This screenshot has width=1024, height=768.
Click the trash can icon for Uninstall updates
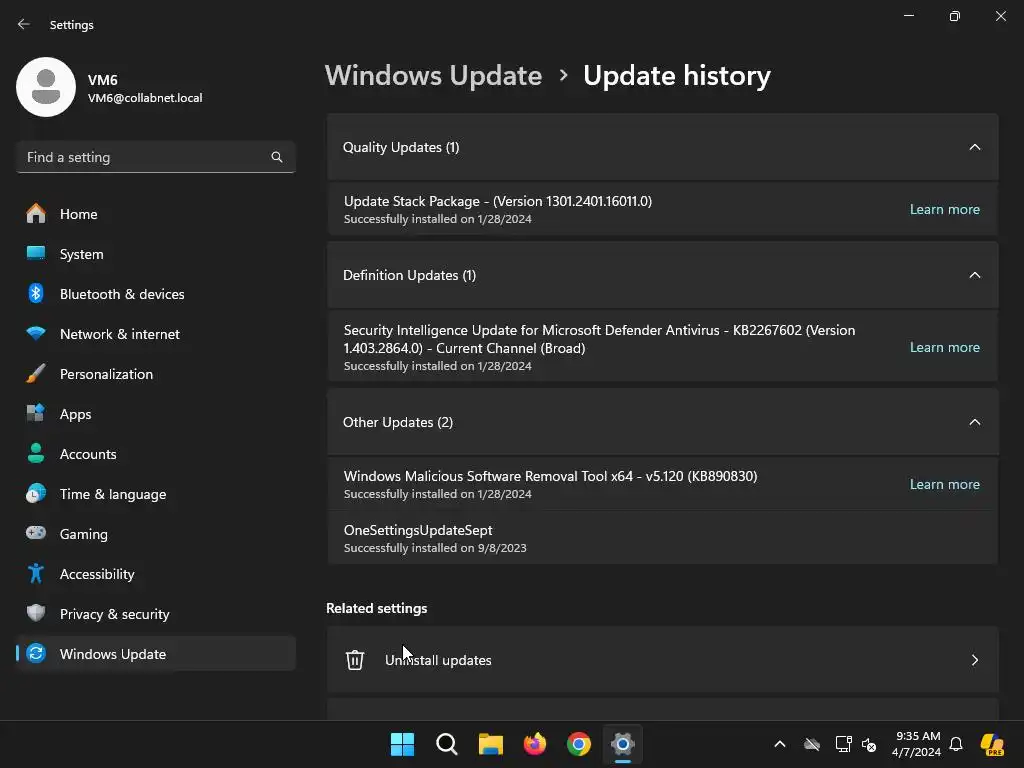point(355,660)
